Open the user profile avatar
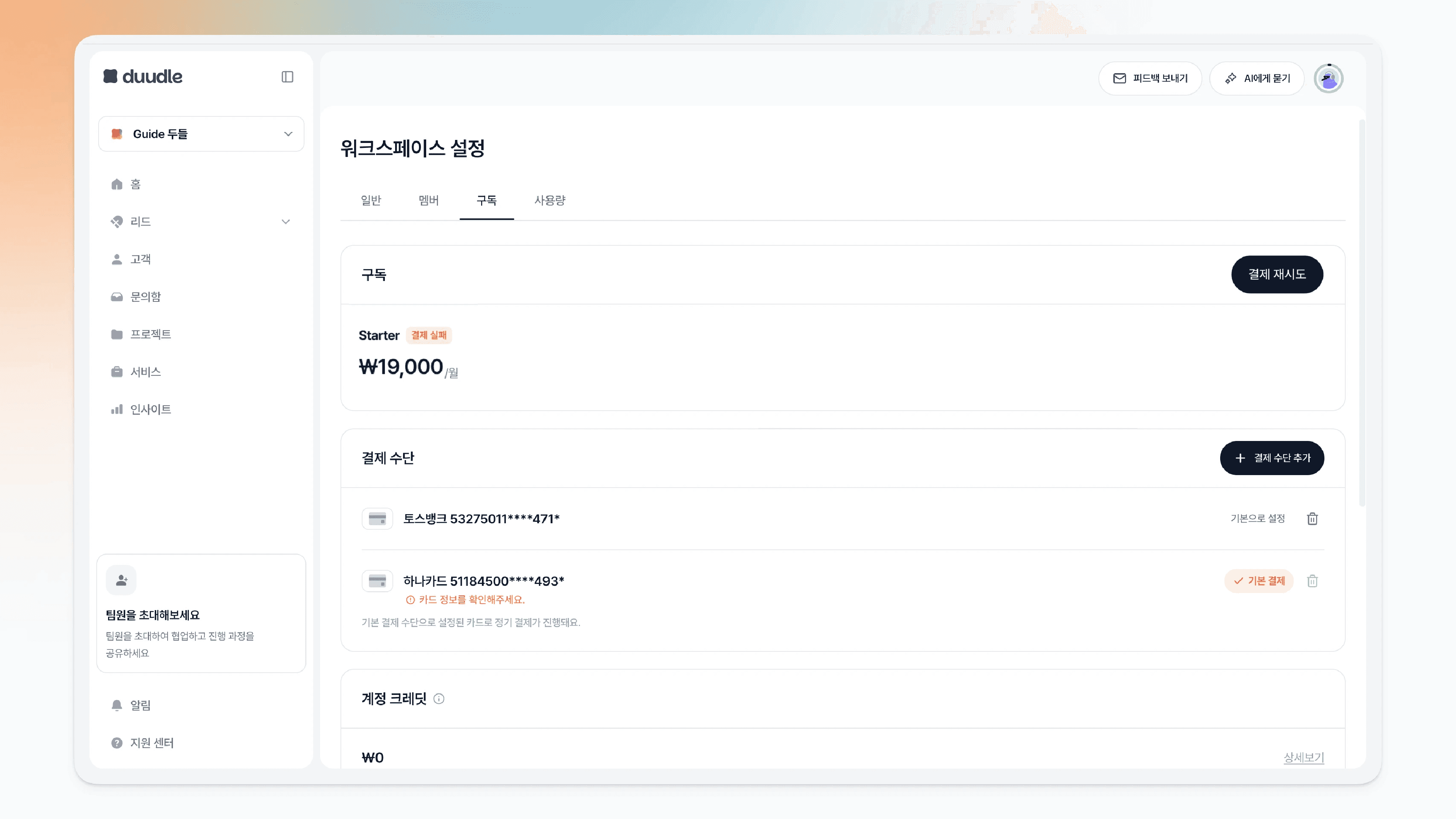1456x819 pixels. 1328,78
